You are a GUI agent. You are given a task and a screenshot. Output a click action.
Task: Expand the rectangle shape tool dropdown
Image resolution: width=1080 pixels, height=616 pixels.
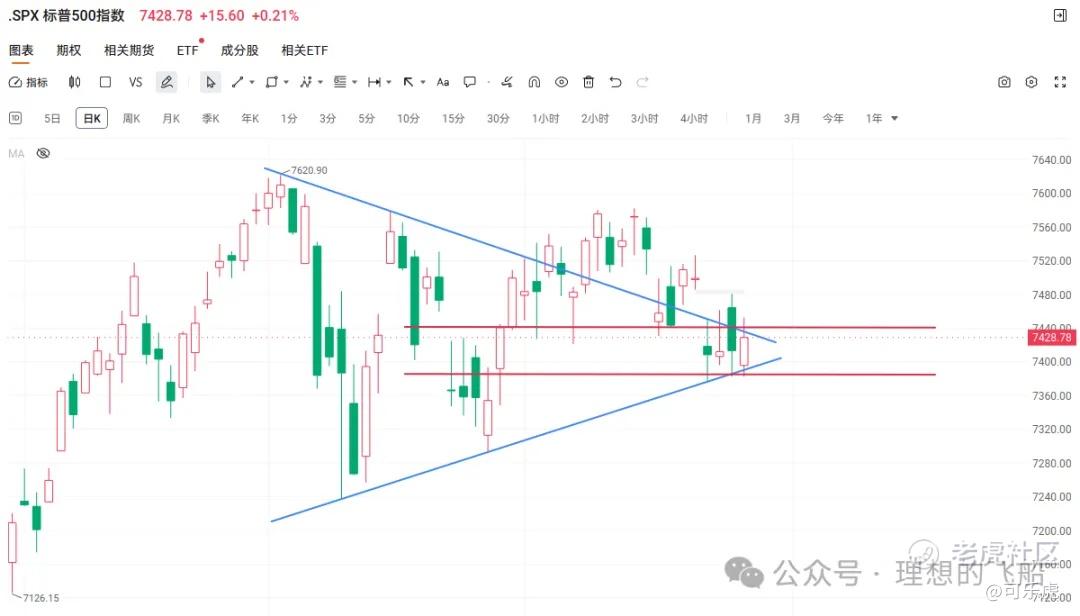point(286,82)
